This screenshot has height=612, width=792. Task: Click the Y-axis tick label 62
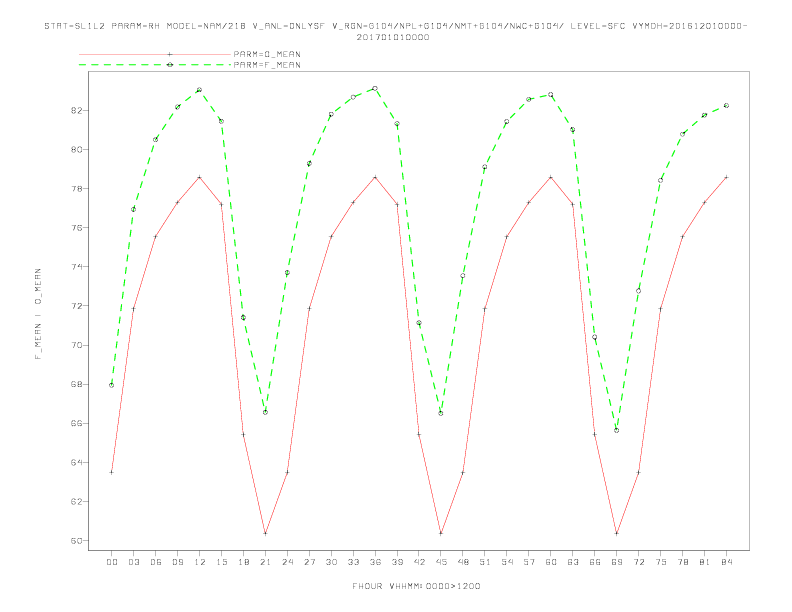tap(78, 501)
